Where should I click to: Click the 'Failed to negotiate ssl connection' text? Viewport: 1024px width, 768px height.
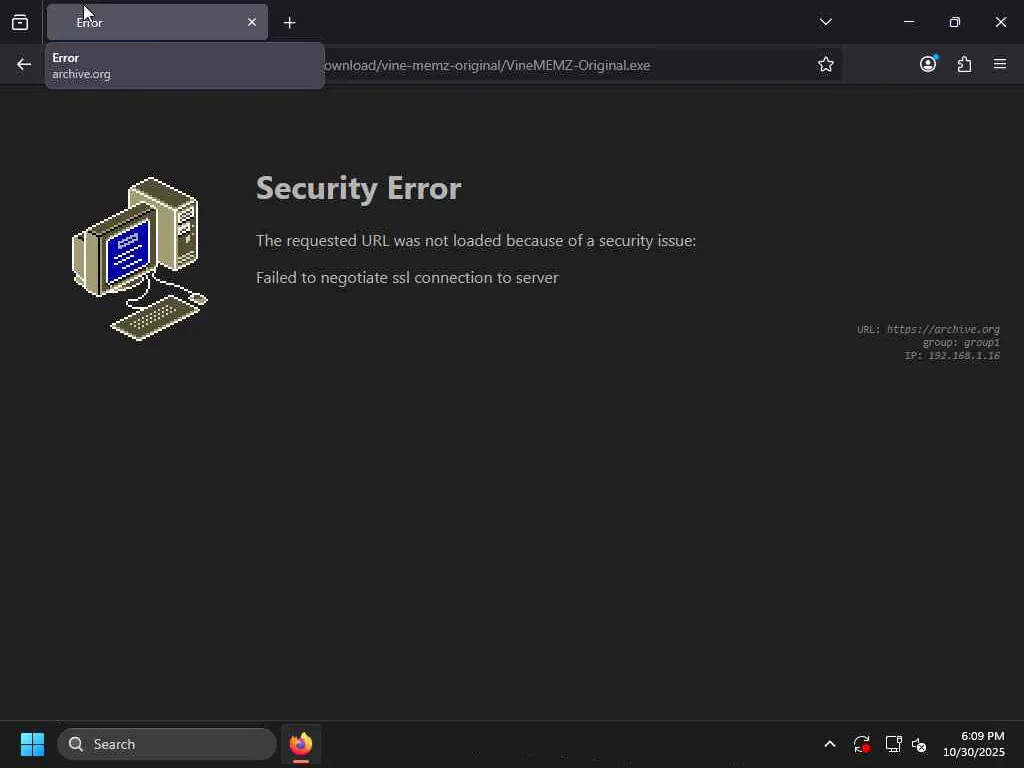click(407, 278)
